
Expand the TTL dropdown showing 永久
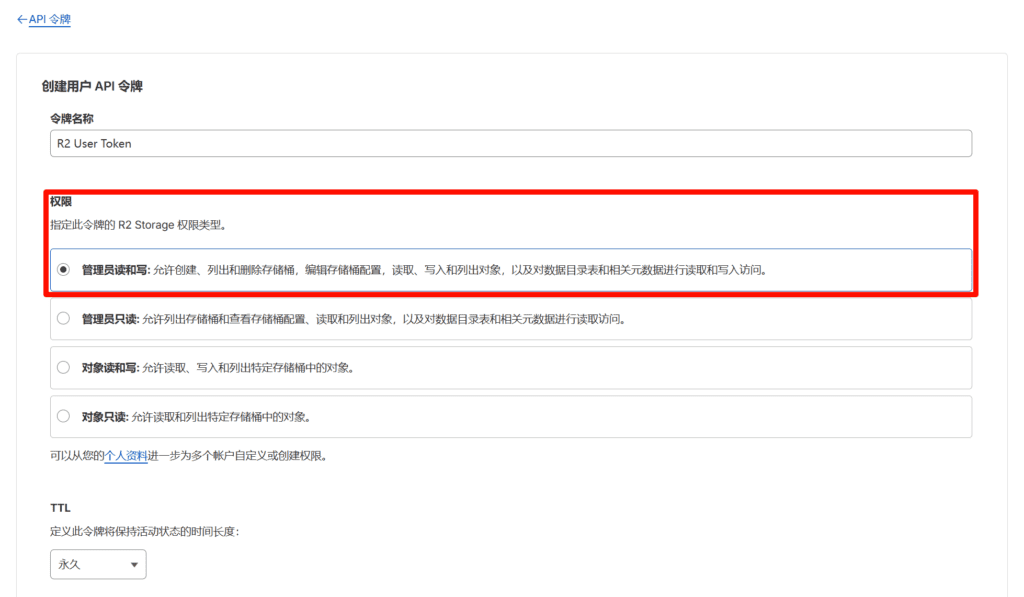point(97,564)
